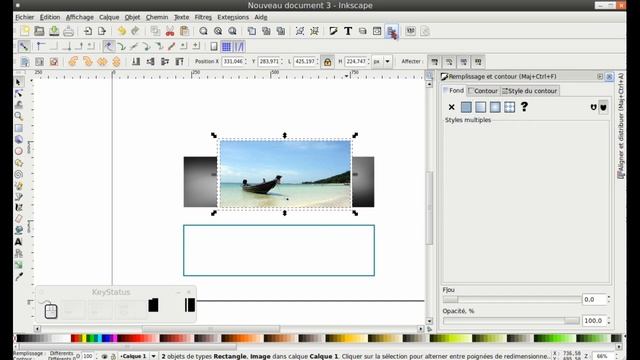
Task: Select the Ellipse circle tool
Action: pyautogui.click(x=18, y=151)
